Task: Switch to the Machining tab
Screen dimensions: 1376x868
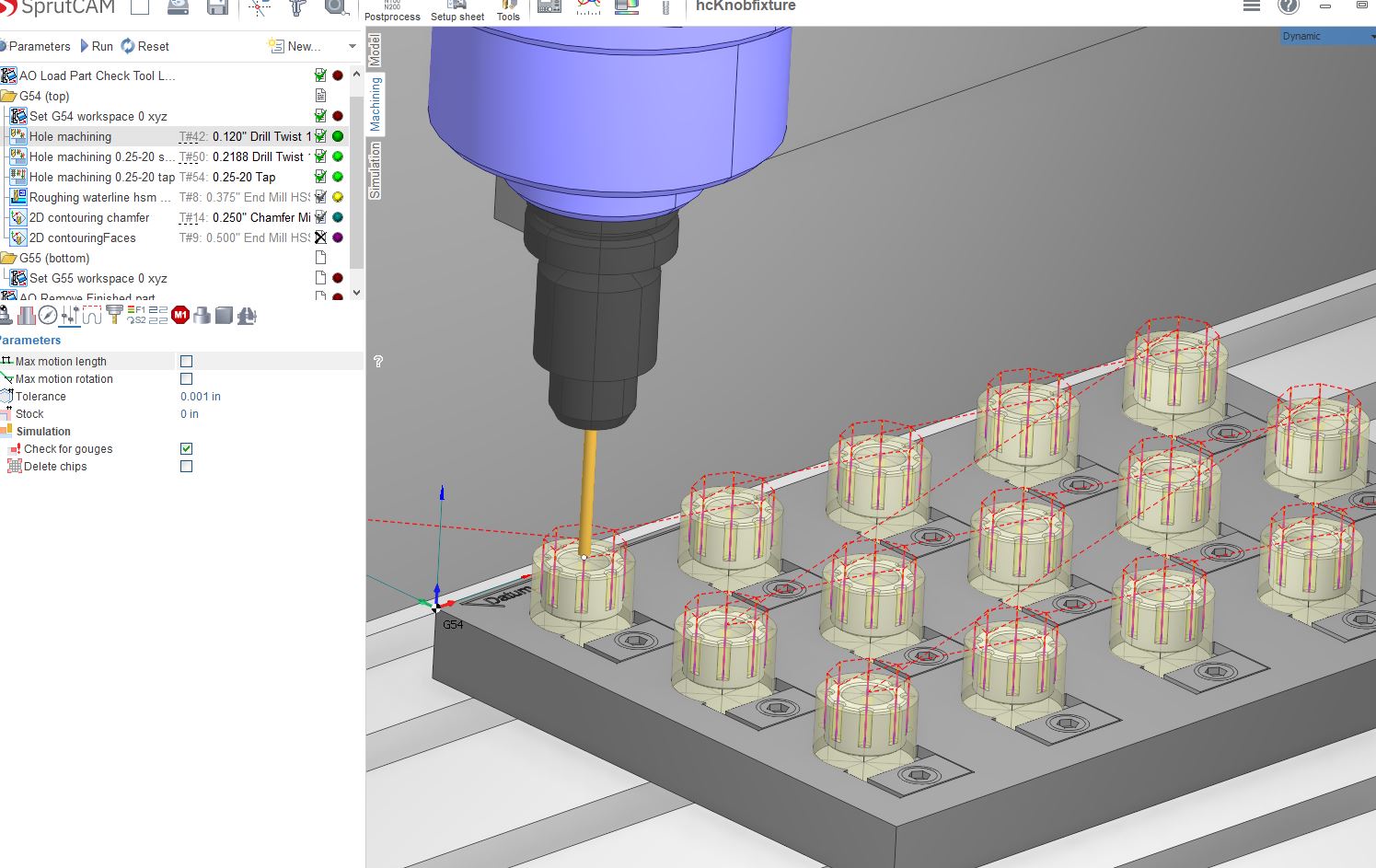Action: point(376,104)
